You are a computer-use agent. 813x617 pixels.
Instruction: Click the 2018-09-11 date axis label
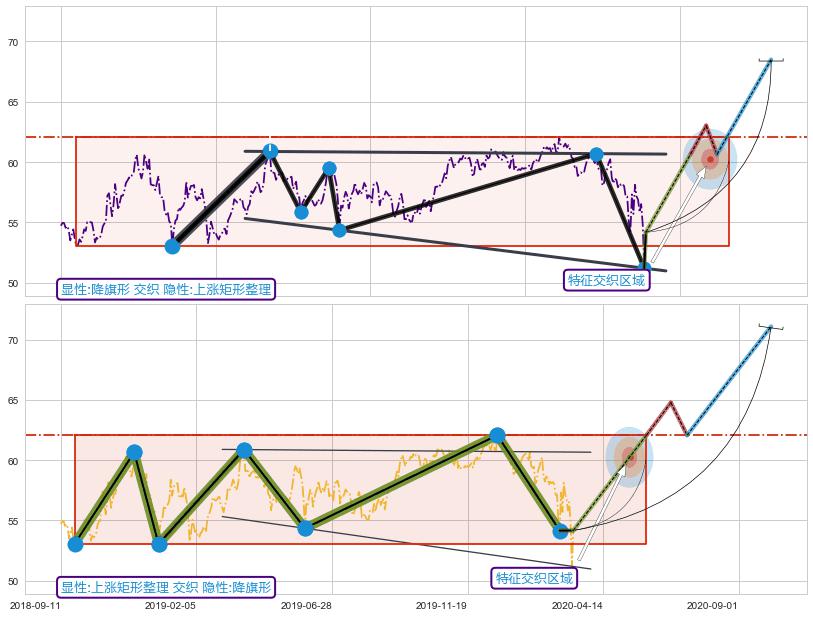[35, 605]
